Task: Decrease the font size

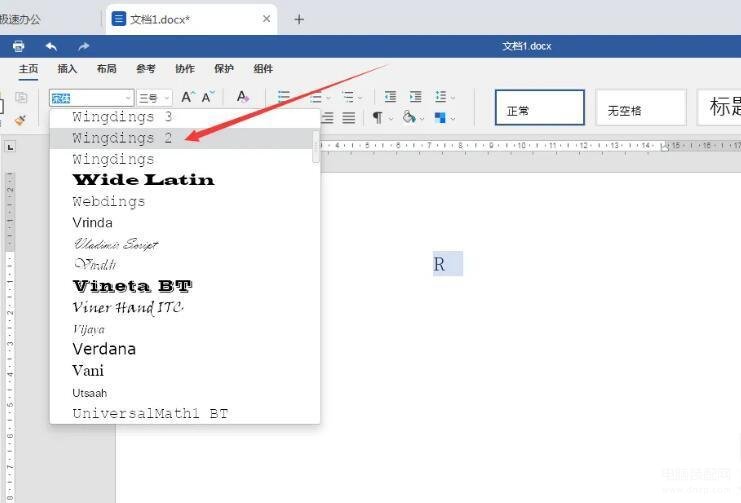Action: [207, 97]
